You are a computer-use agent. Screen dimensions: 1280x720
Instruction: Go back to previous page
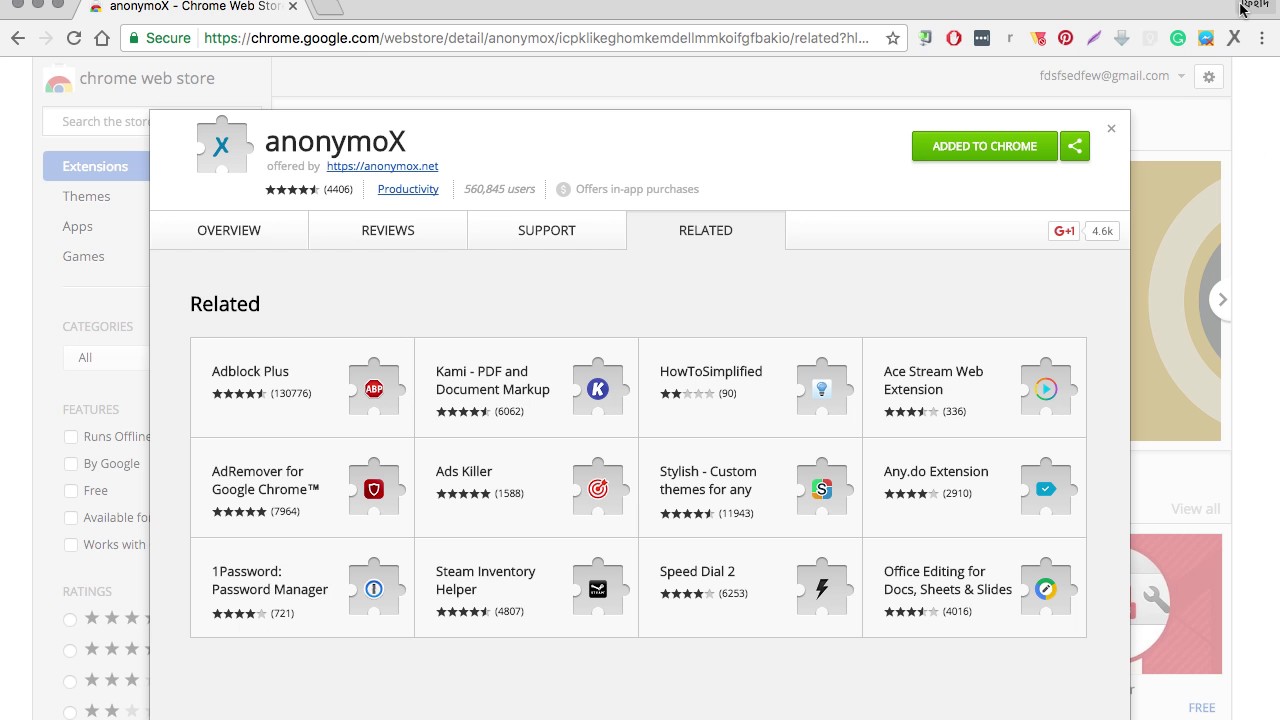click(x=18, y=38)
